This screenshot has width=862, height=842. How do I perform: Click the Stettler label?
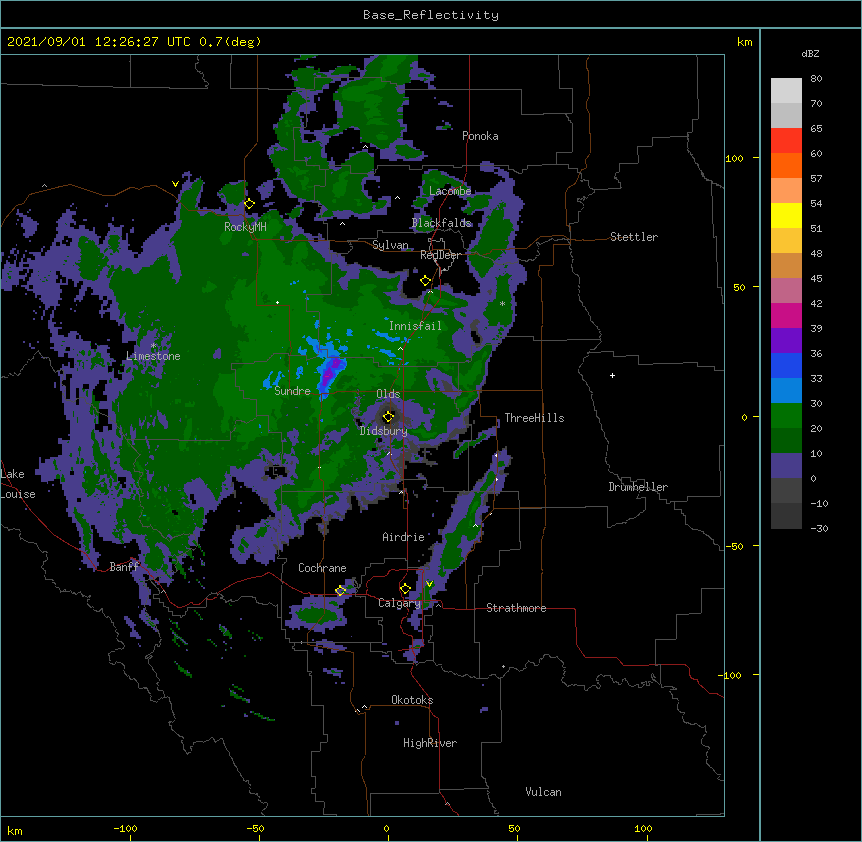pyautogui.click(x=634, y=237)
